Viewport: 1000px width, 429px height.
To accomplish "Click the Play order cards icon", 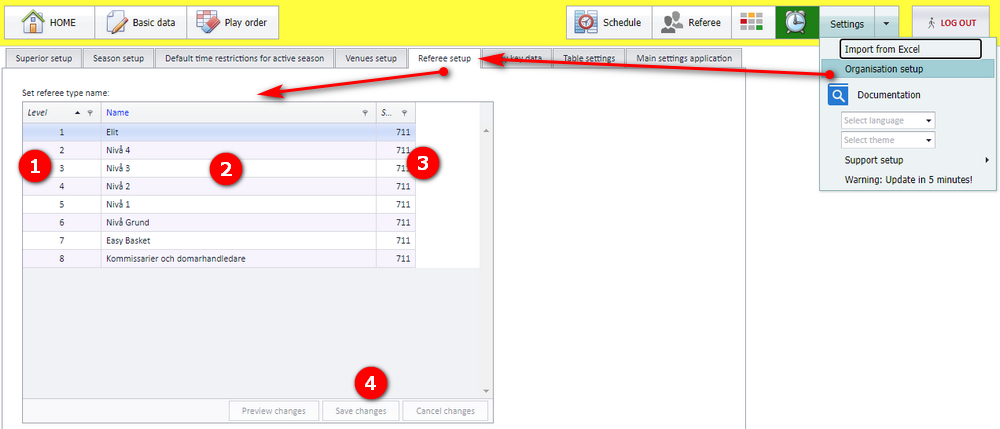I will 207,22.
